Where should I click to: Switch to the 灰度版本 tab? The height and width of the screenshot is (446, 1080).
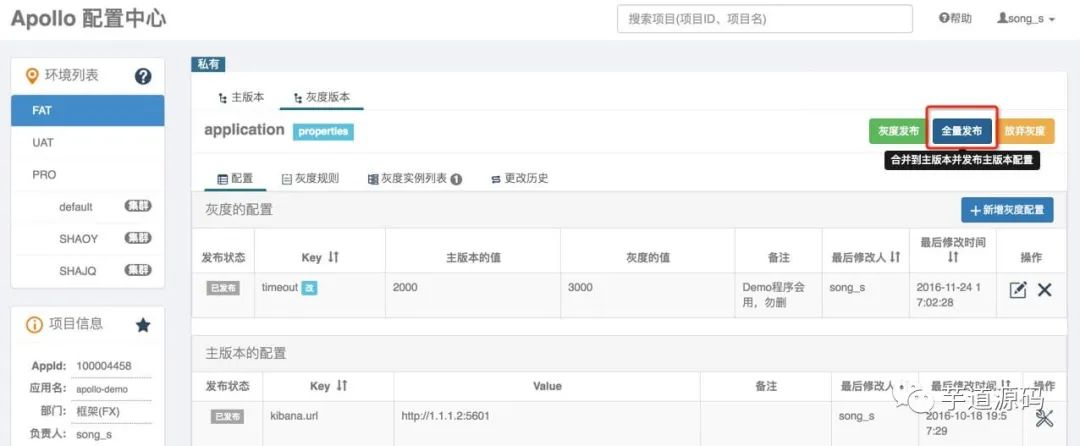click(321, 97)
